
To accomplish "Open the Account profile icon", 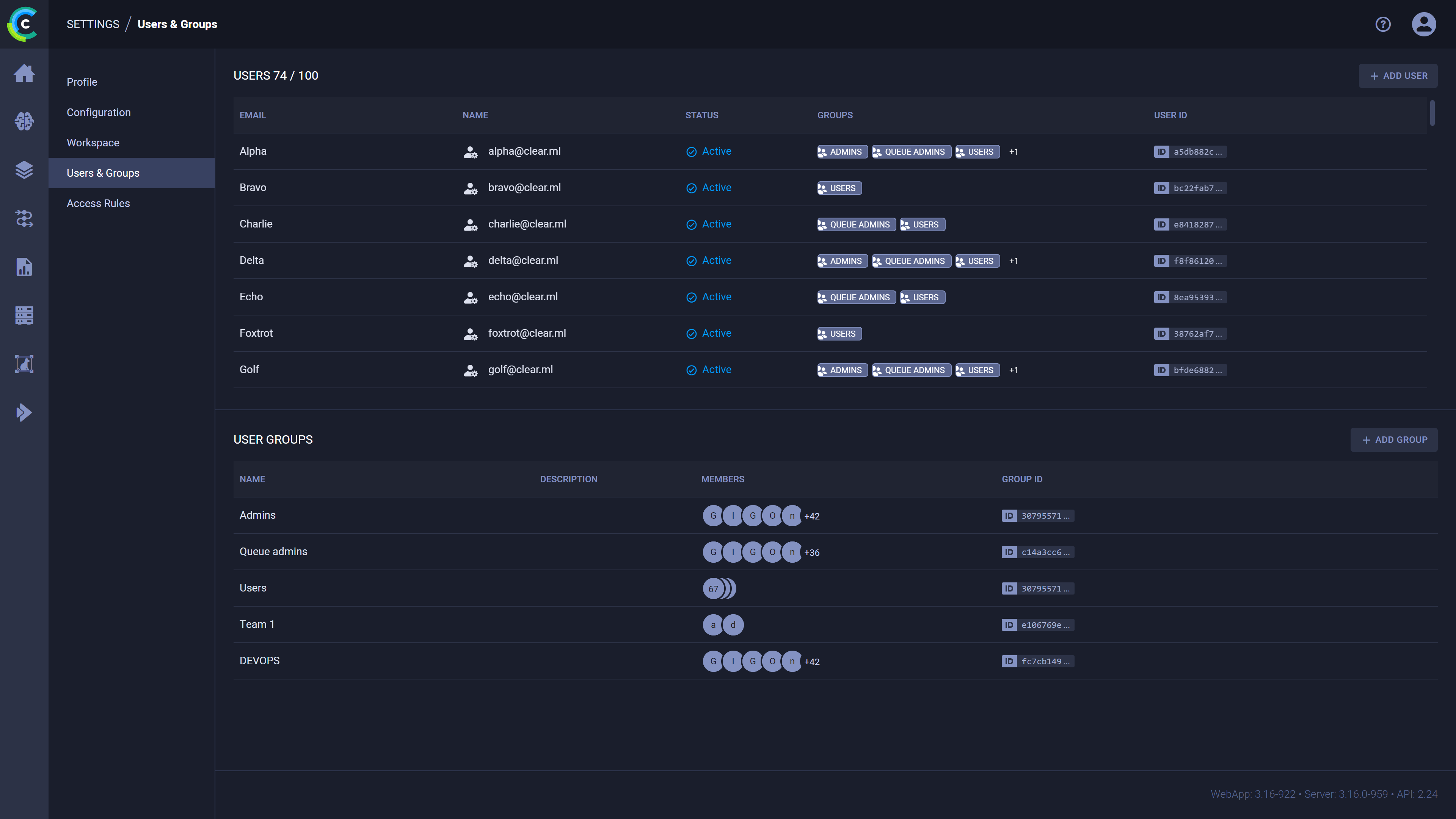I will 1424,24.
